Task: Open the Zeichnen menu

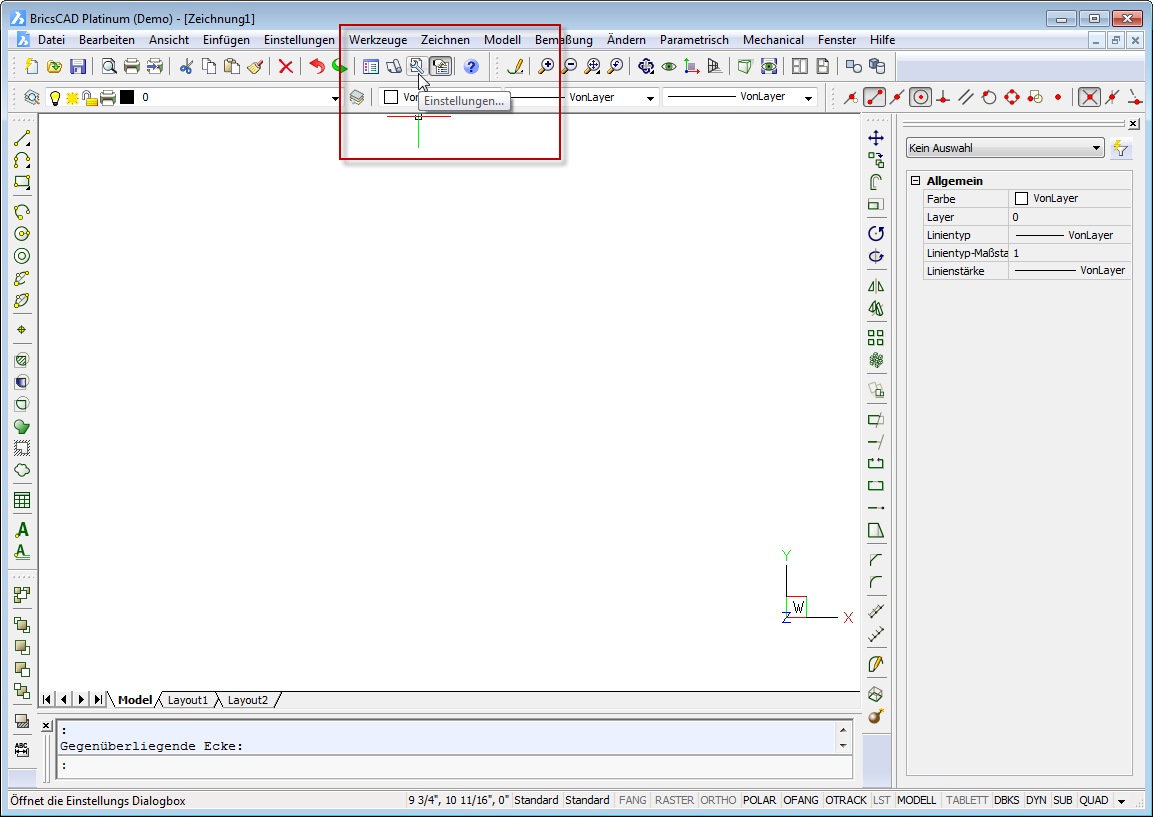Action: click(445, 40)
